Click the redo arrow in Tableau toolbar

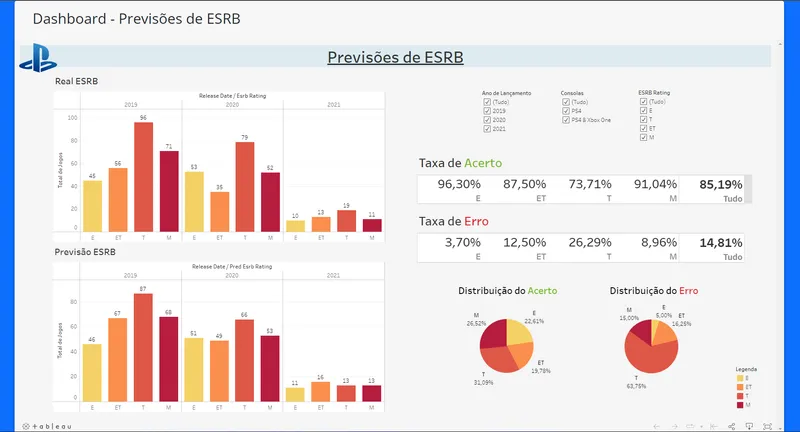pos(674,426)
